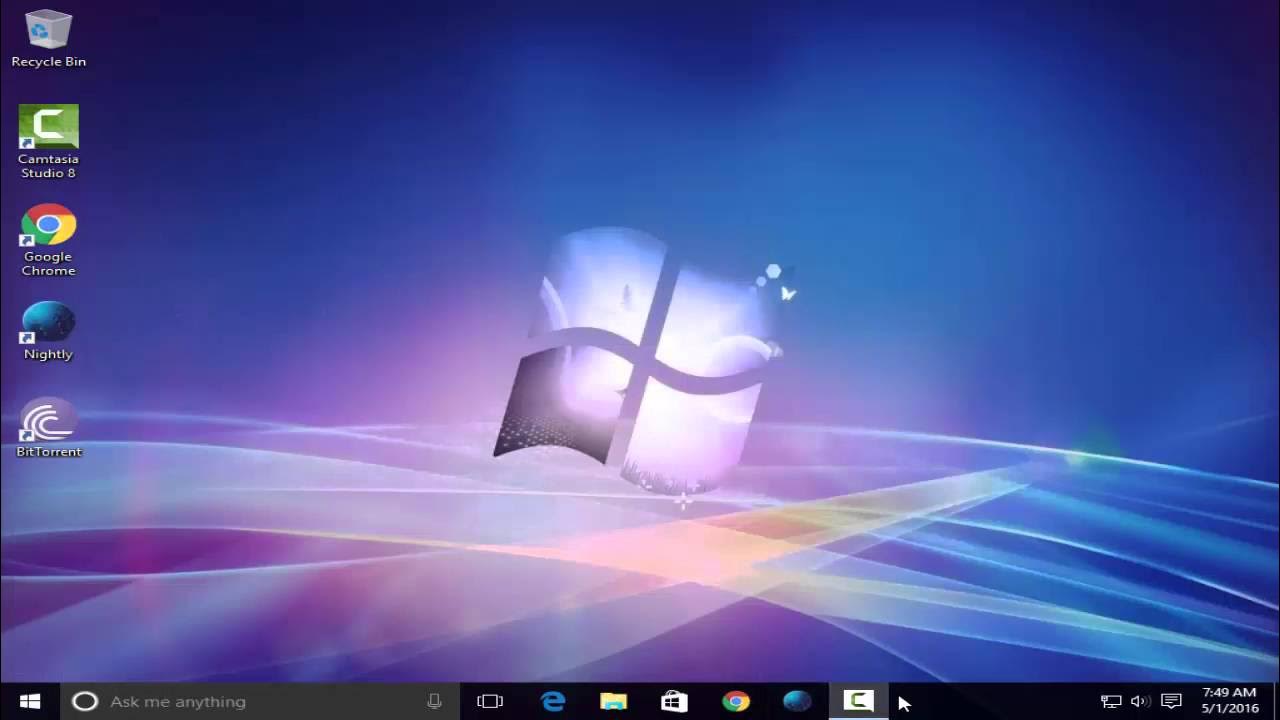
Task: Switch to Camtasia on the taskbar
Action: pyautogui.click(x=858, y=701)
